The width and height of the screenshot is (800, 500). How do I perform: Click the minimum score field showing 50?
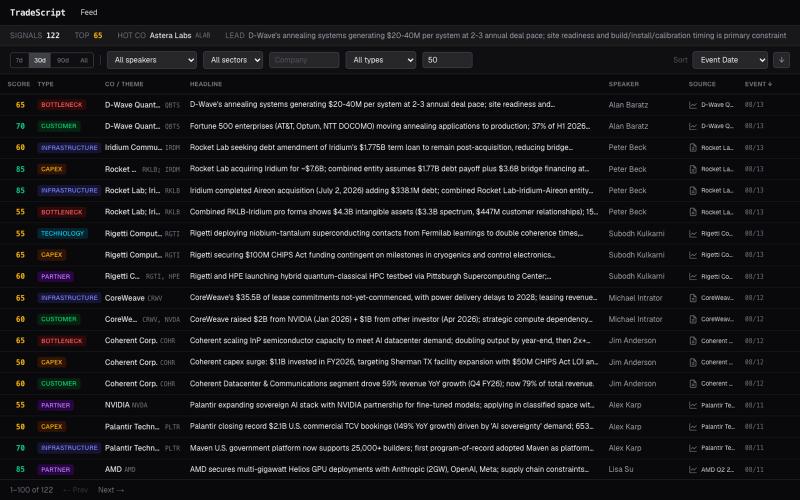[447, 60]
